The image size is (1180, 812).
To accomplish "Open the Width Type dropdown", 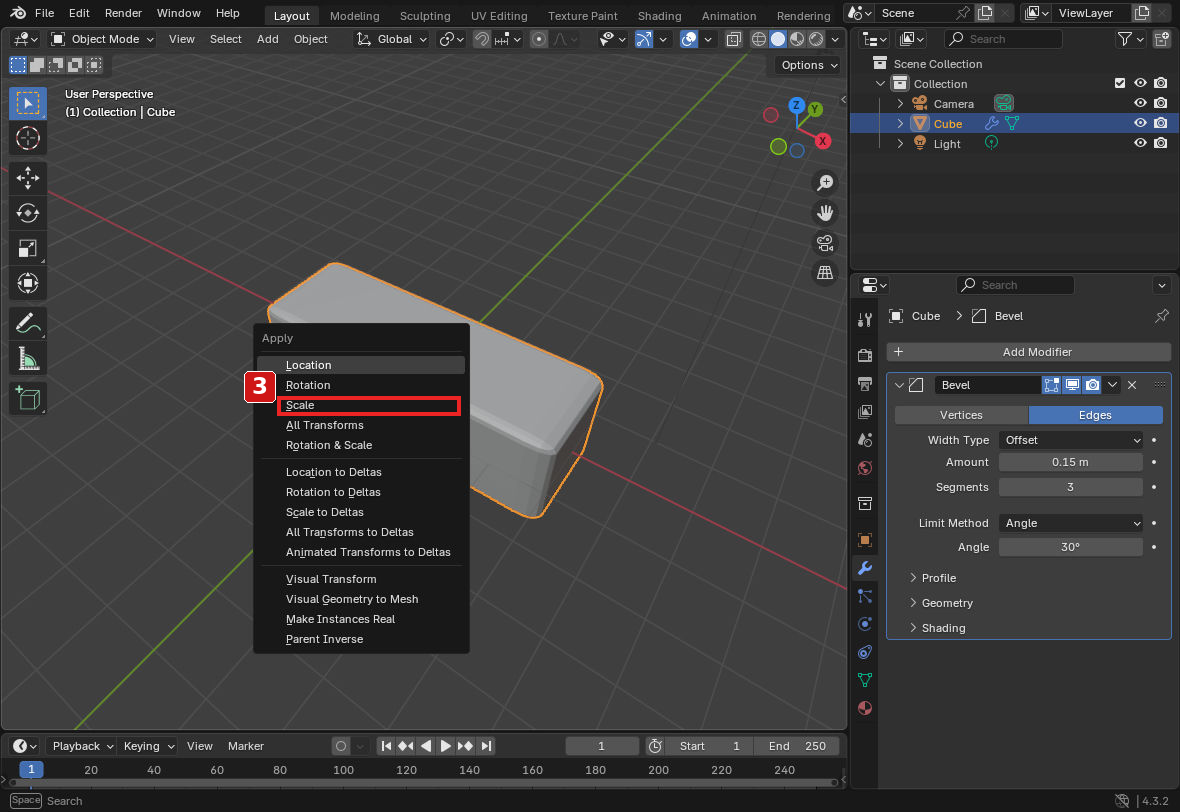I will (1070, 440).
